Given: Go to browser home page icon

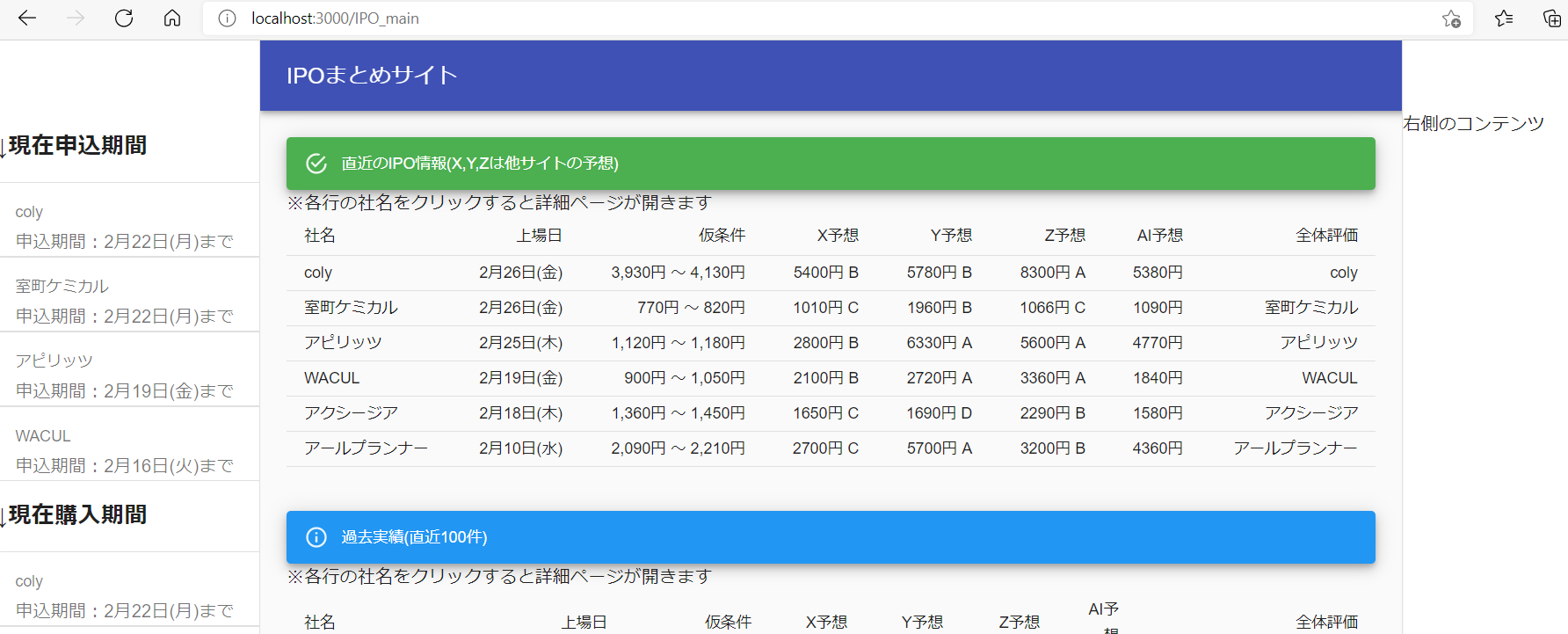Looking at the screenshot, I should click(172, 18).
